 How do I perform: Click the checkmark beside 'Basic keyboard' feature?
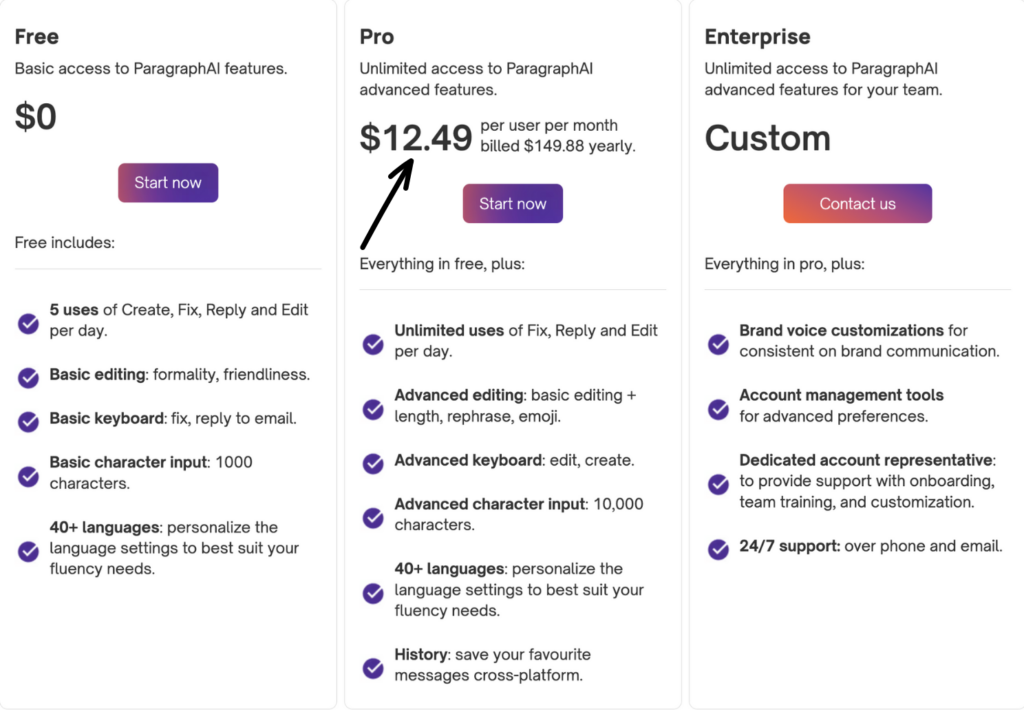click(28, 418)
